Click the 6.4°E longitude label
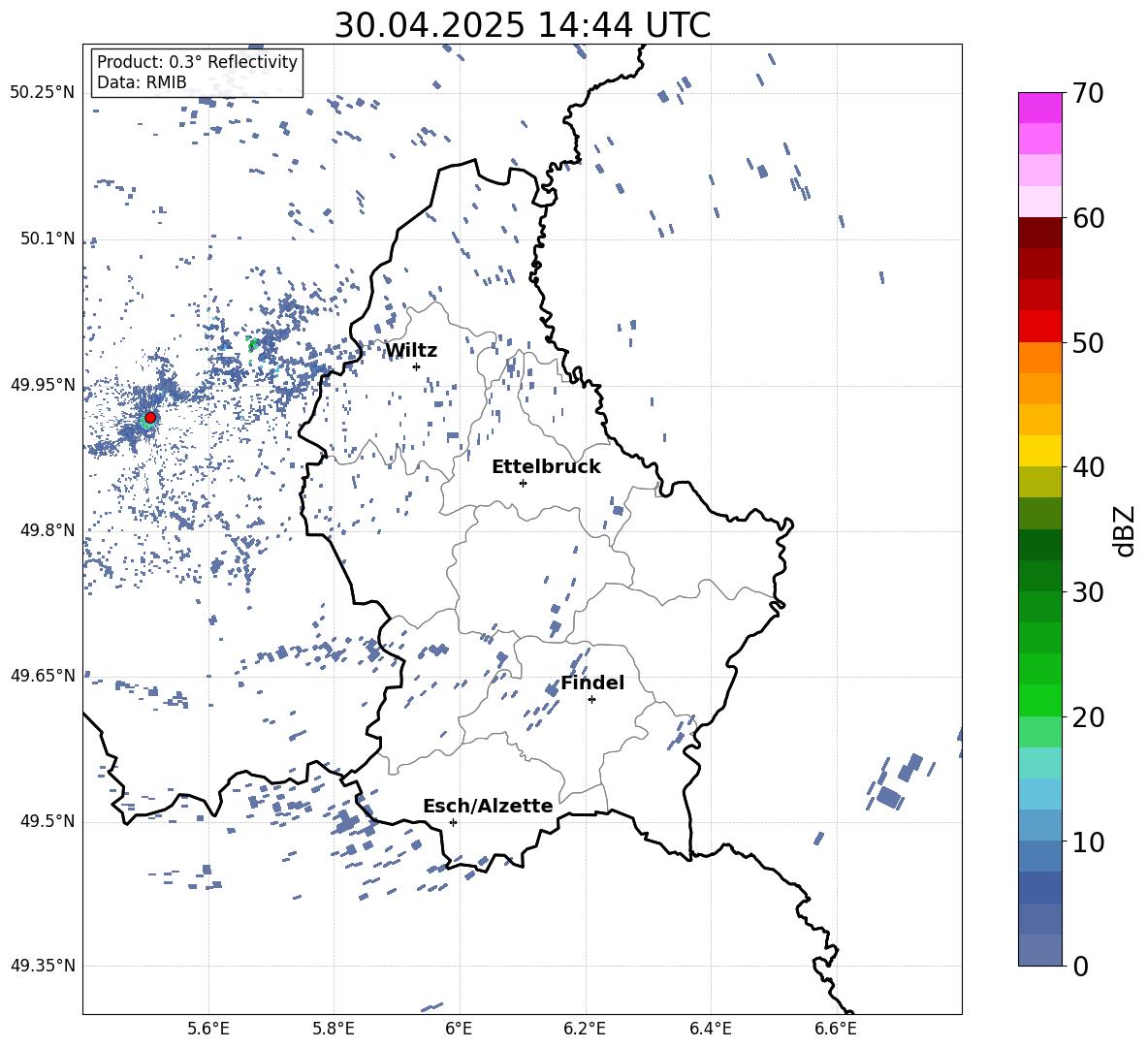This screenshot has height=1048, width=1148. click(711, 1029)
